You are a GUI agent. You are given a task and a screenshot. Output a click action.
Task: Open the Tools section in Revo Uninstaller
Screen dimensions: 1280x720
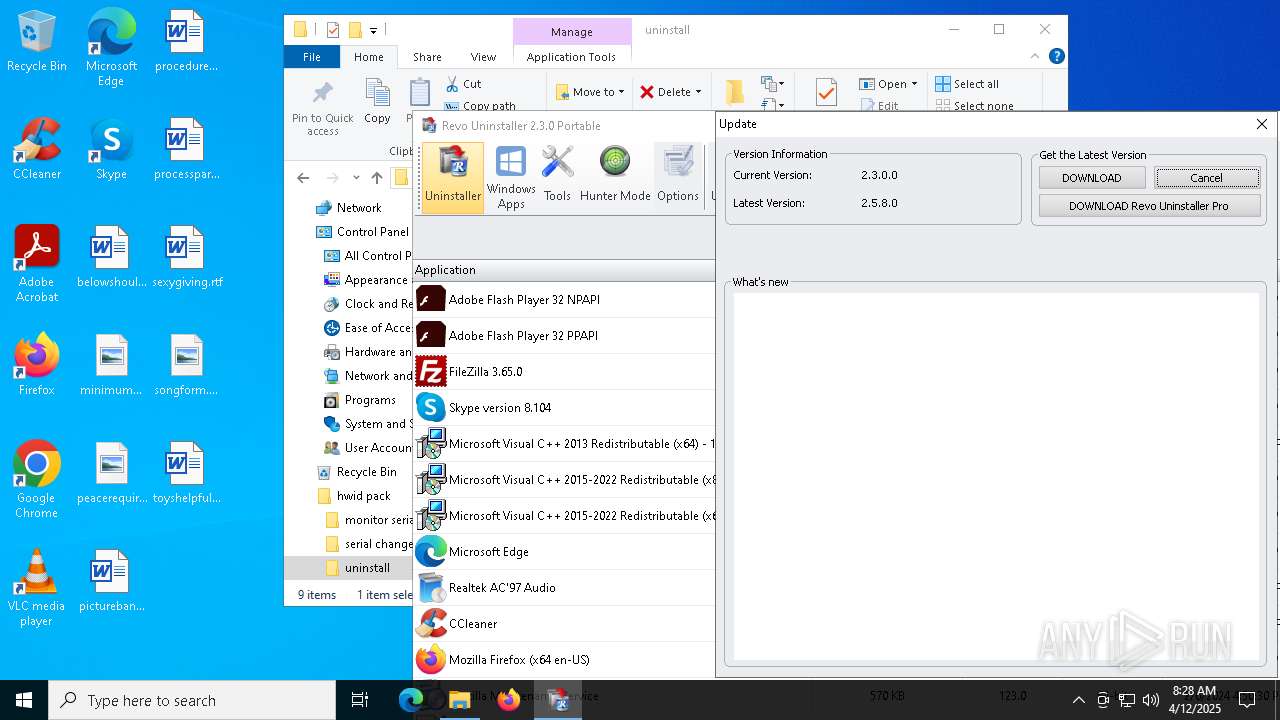(x=557, y=176)
